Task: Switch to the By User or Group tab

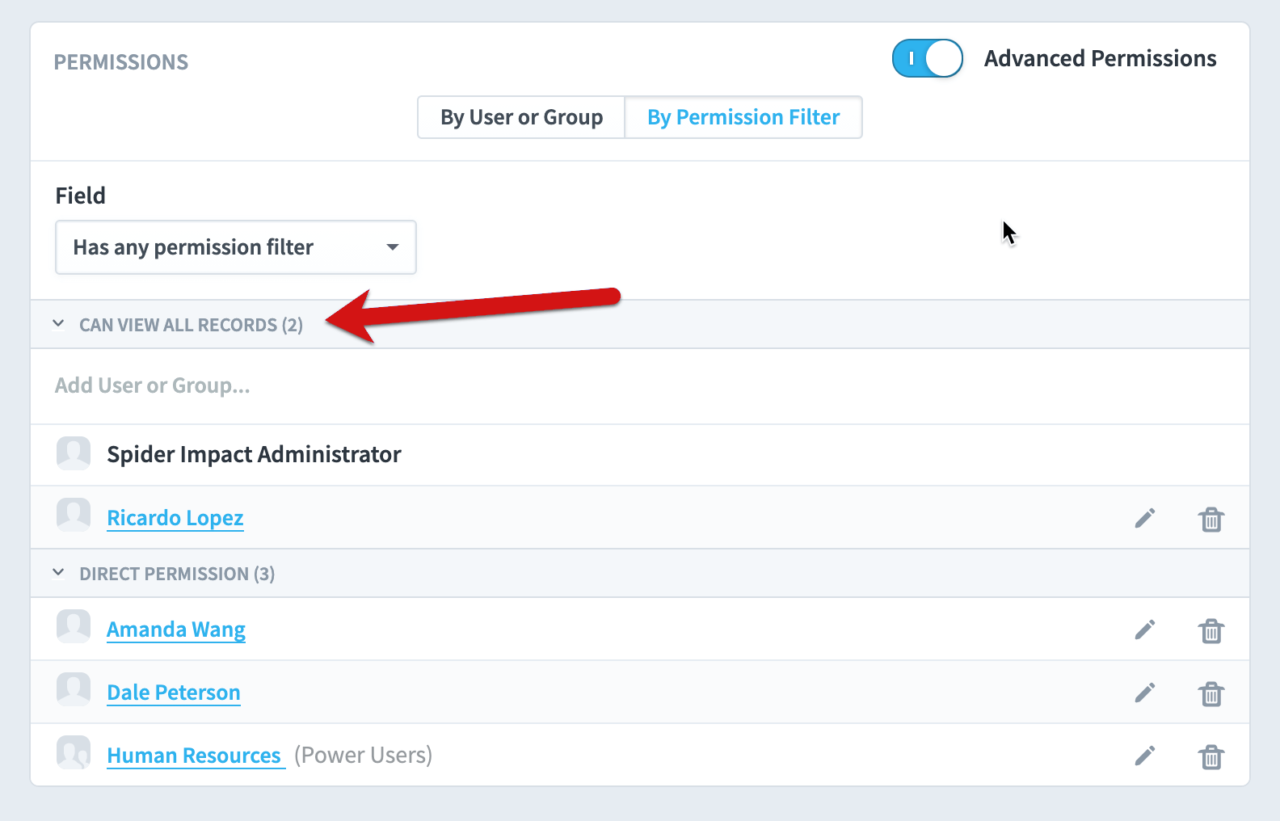Action: [x=520, y=117]
